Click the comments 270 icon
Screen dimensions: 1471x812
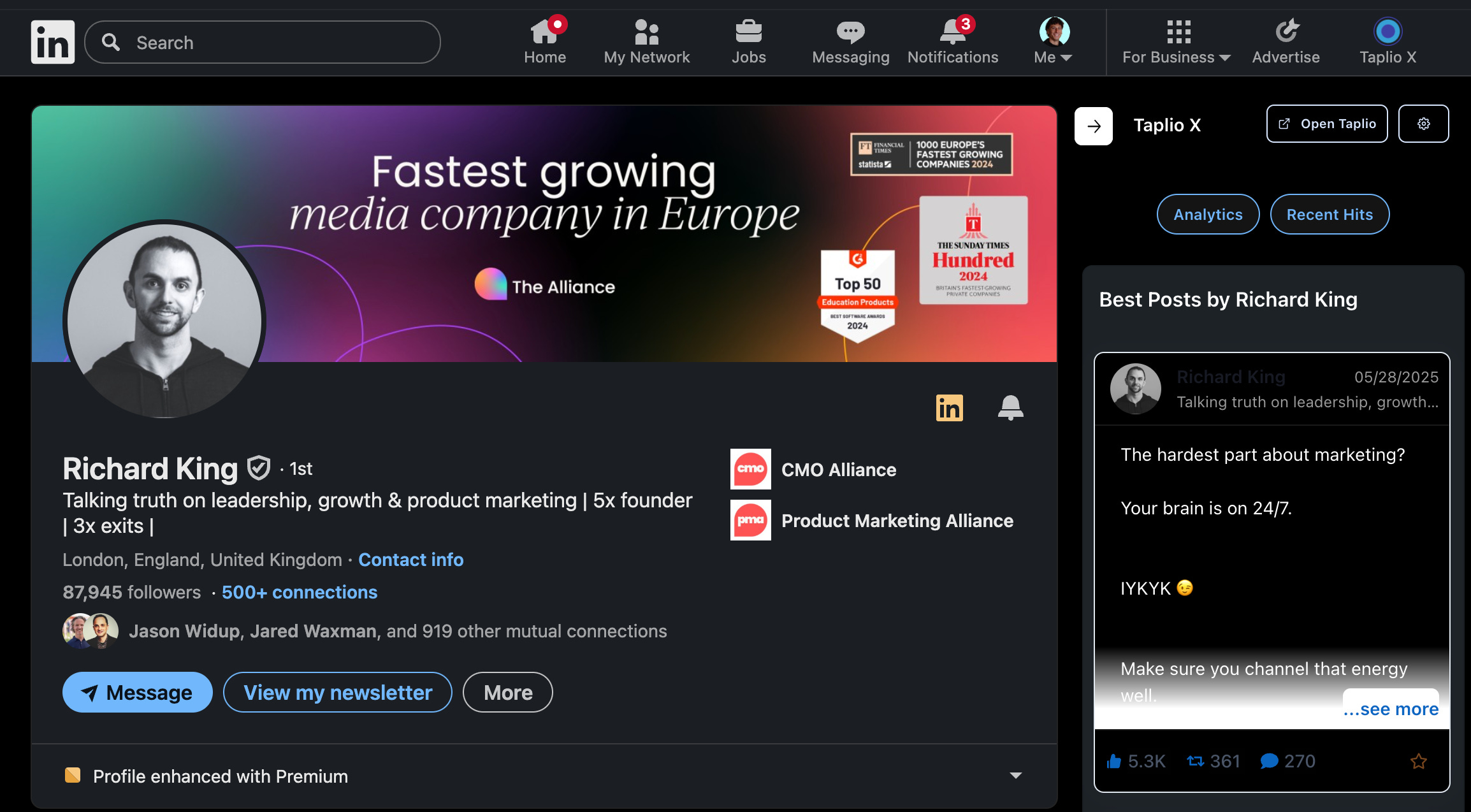point(1270,761)
